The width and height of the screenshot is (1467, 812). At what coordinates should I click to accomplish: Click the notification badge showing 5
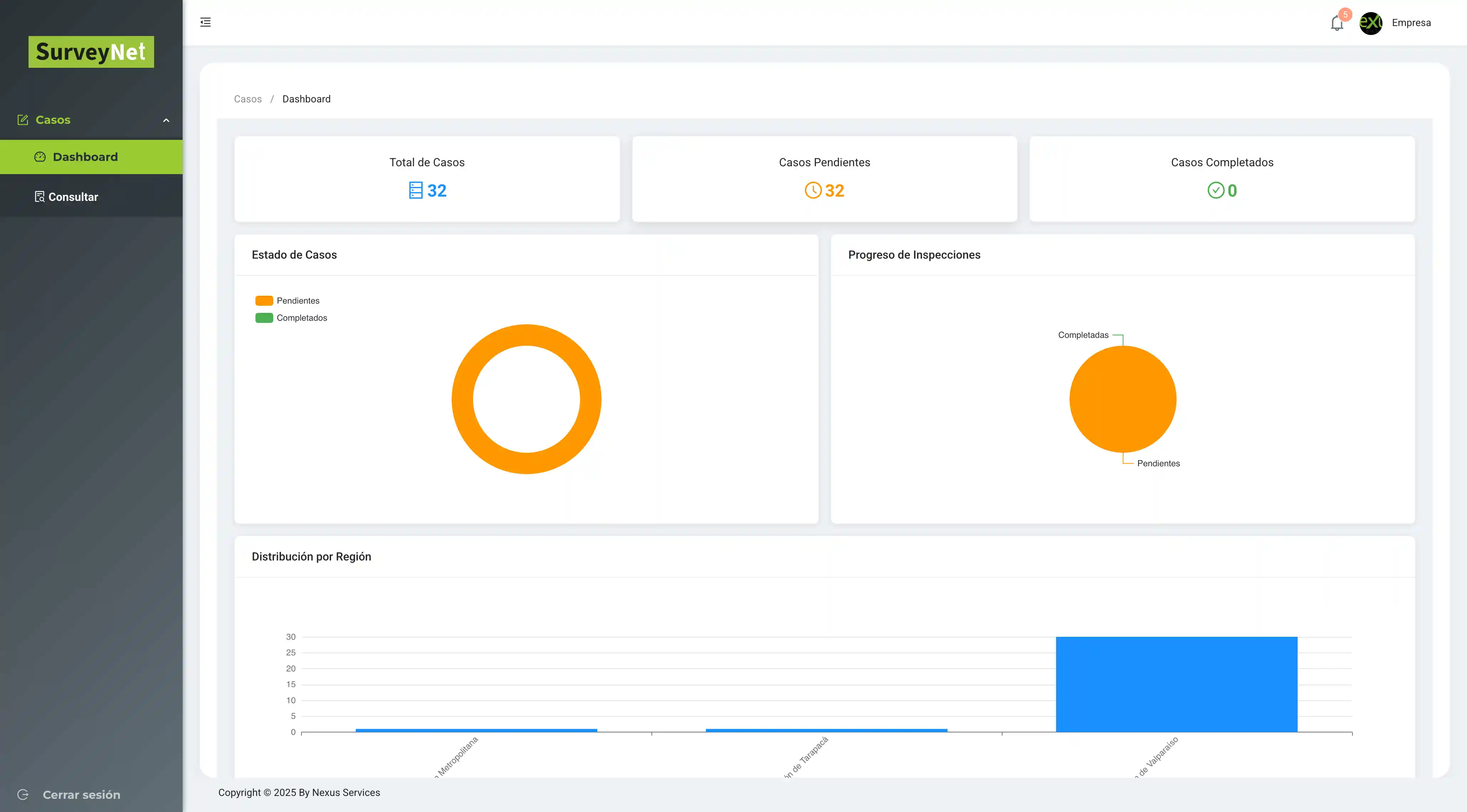click(x=1345, y=14)
